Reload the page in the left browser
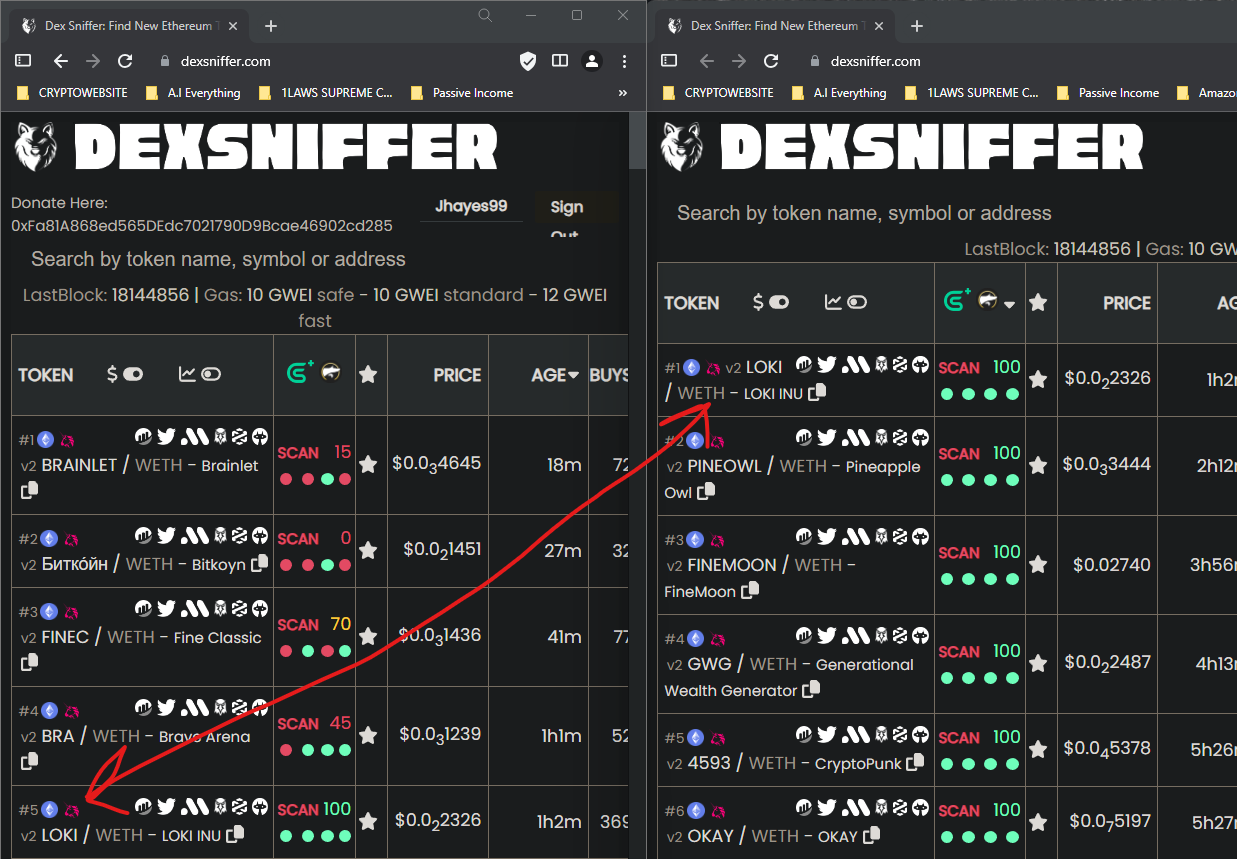 125,61
